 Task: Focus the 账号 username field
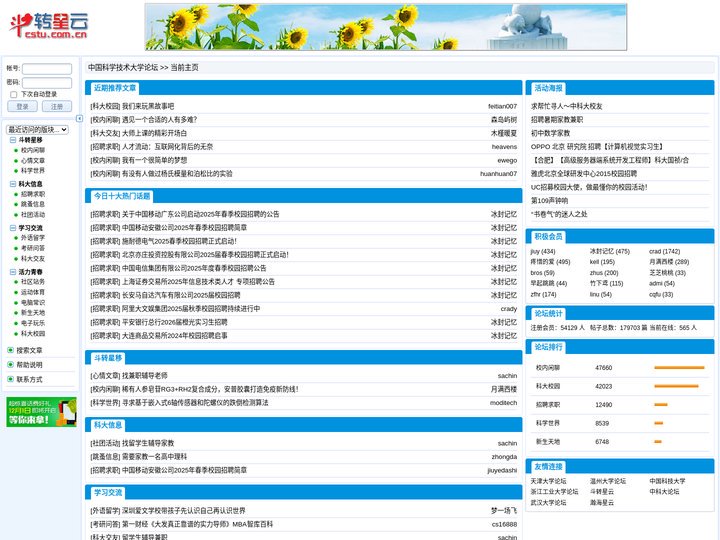click(47, 69)
